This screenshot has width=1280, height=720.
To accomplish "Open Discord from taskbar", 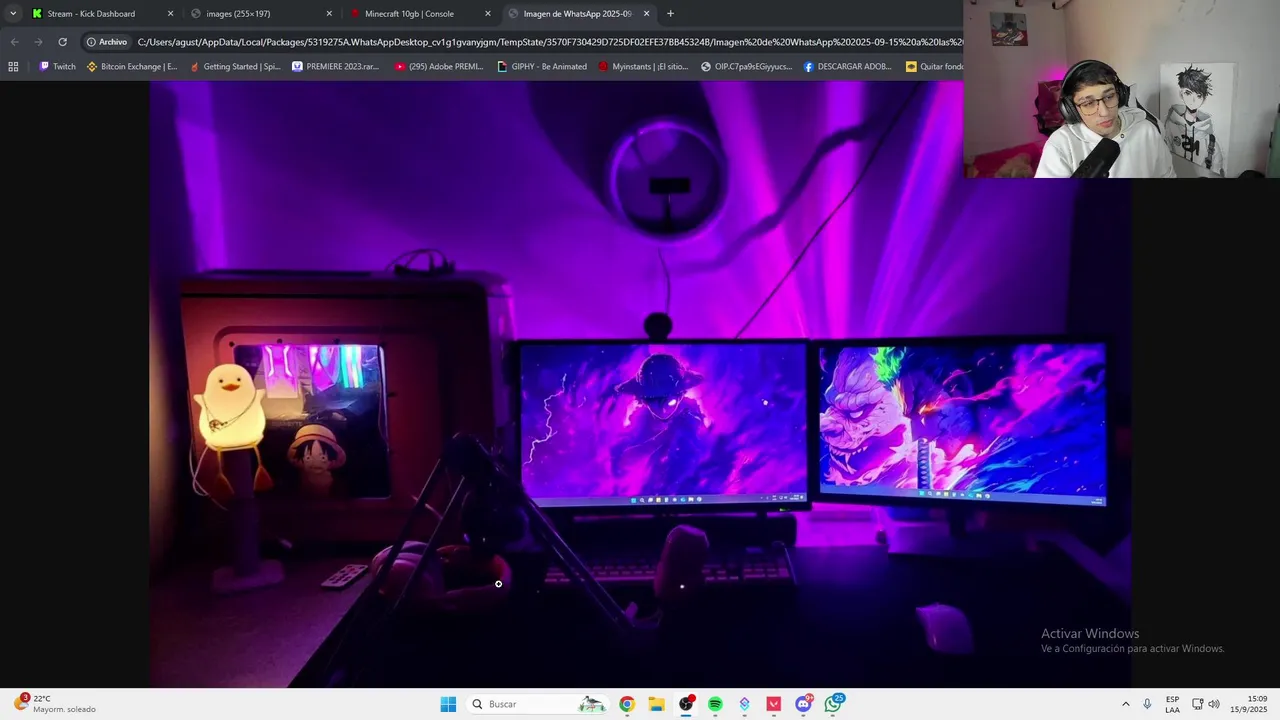I will 803,704.
